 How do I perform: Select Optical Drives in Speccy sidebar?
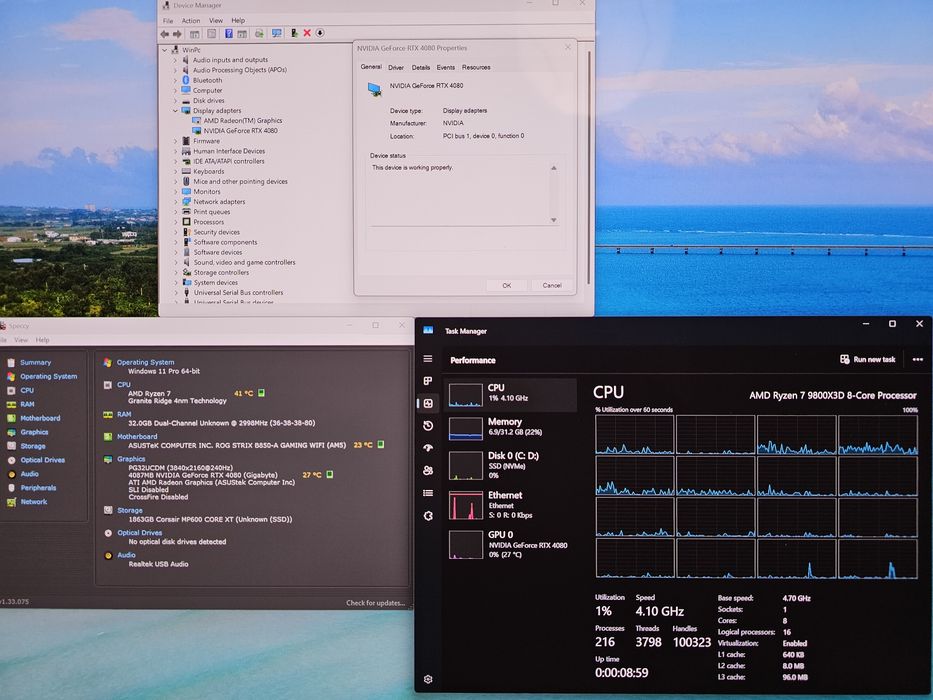tap(42, 460)
